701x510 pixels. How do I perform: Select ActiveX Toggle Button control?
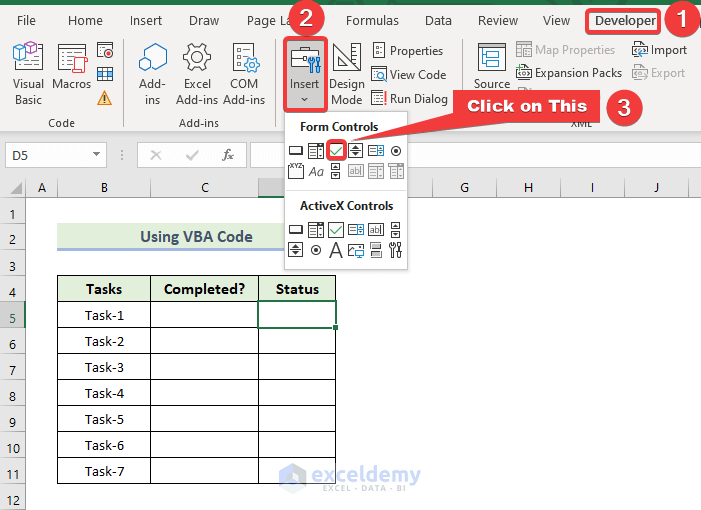coord(376,250)
